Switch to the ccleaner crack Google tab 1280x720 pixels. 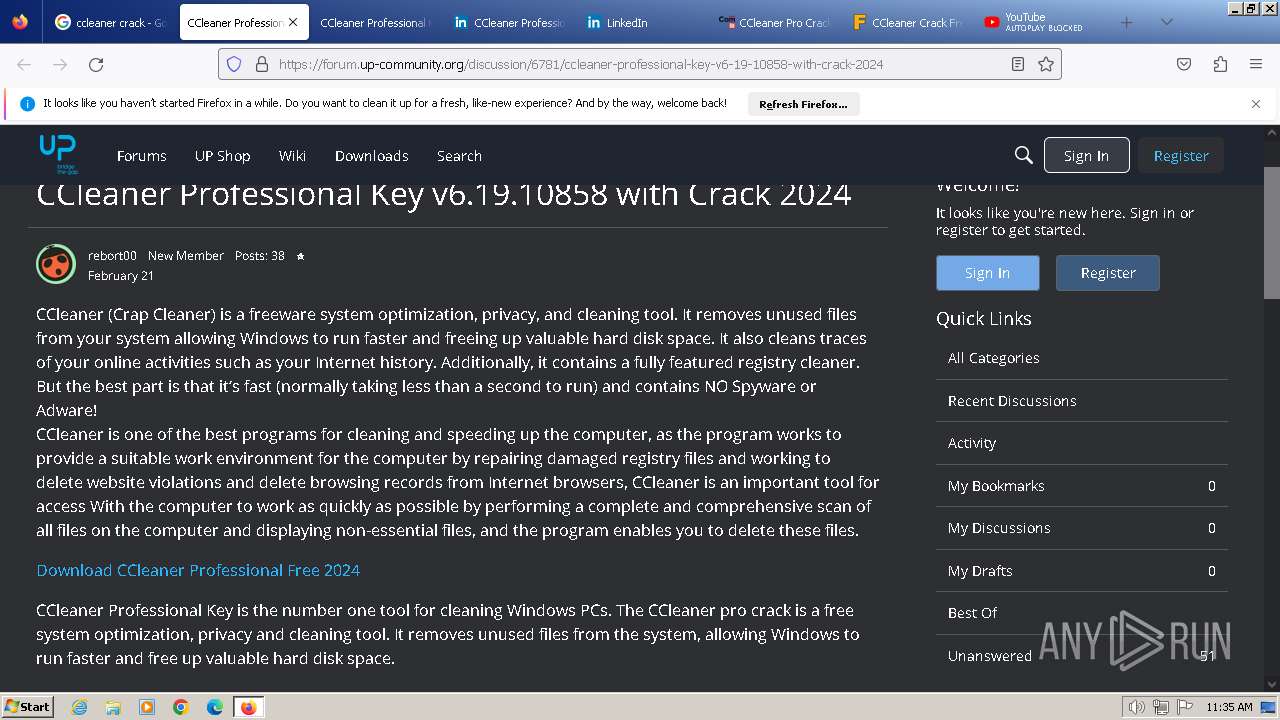click(x=110, y=22)
